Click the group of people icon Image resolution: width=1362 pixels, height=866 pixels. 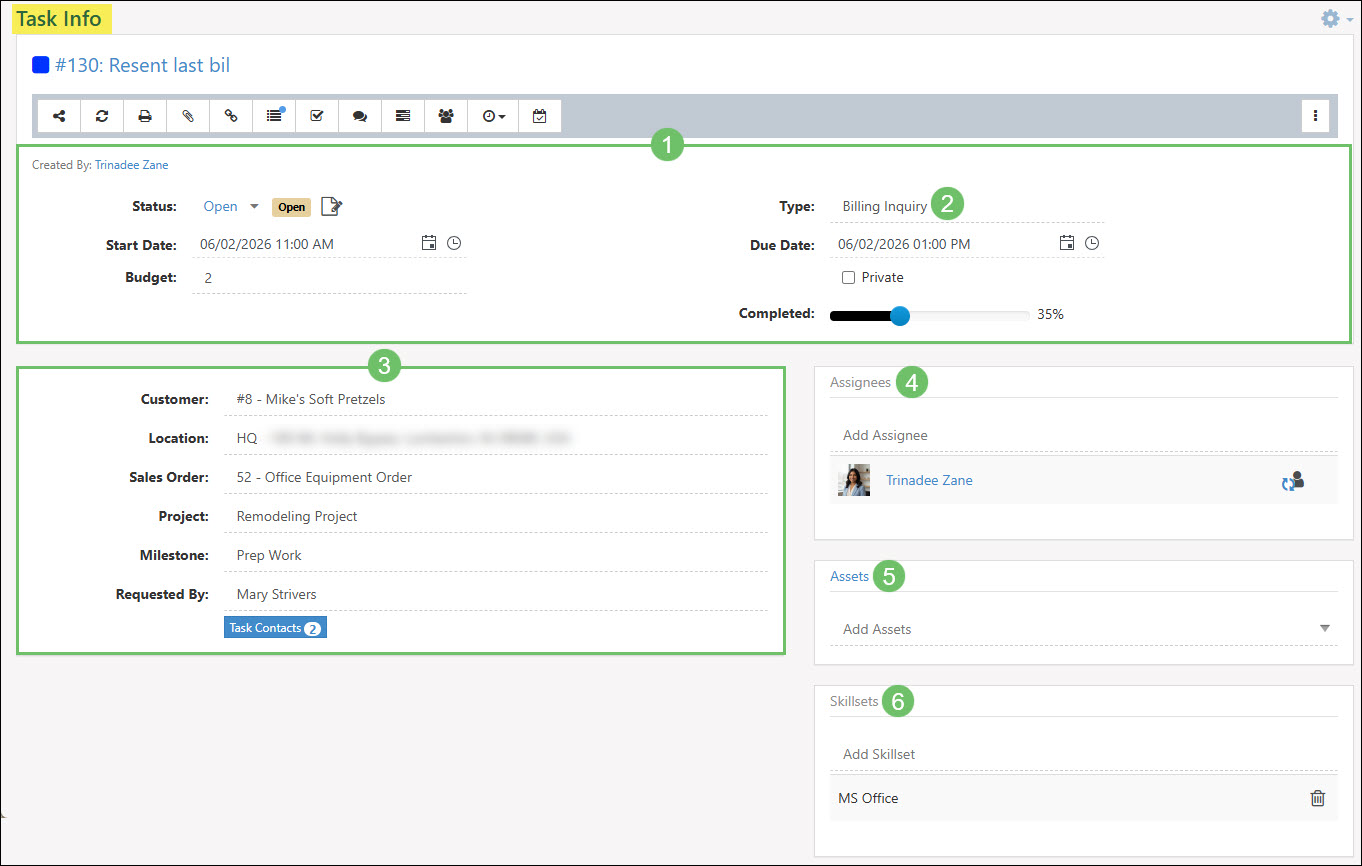tap(446, 116)
